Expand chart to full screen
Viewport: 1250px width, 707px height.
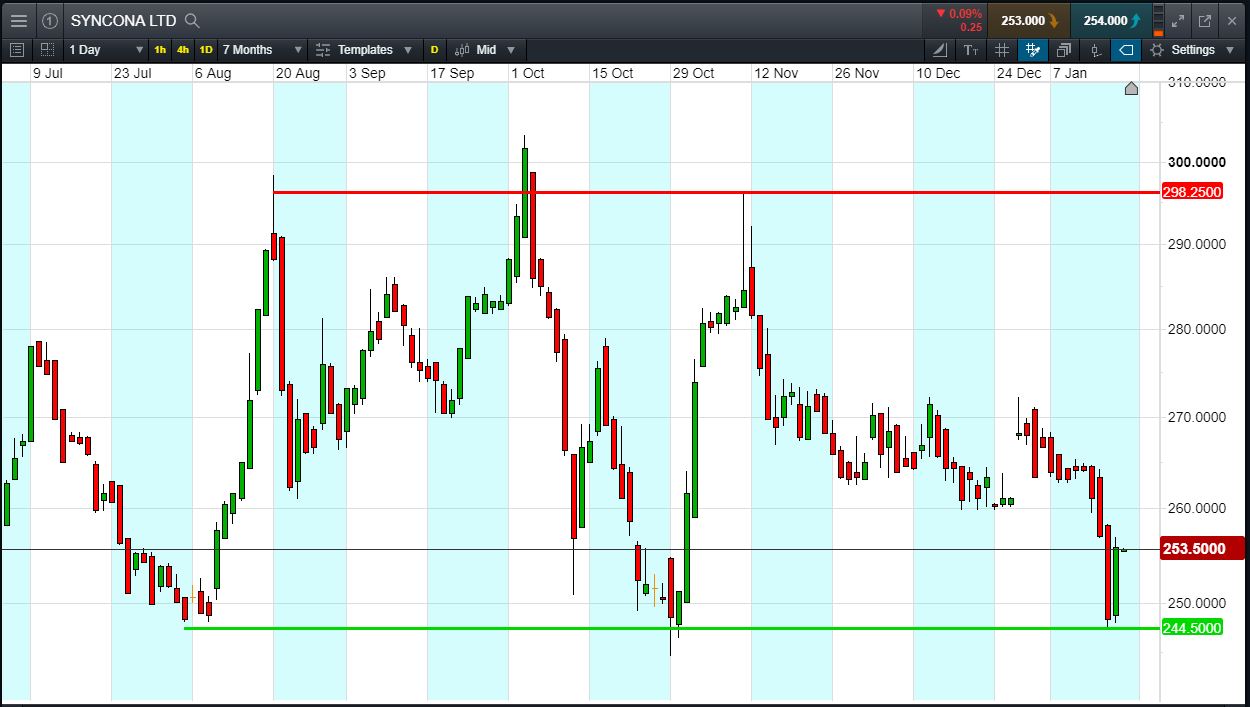click(1178, 20)
